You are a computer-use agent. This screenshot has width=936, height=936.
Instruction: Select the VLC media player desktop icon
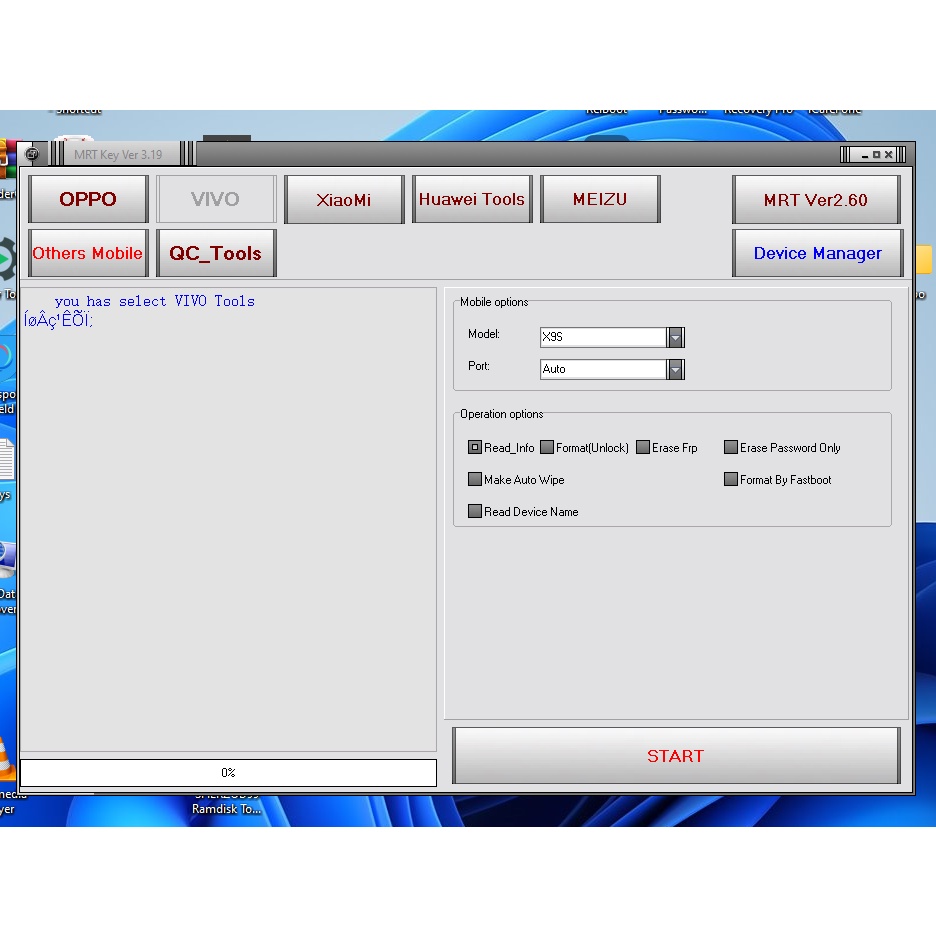pos(6,758)
